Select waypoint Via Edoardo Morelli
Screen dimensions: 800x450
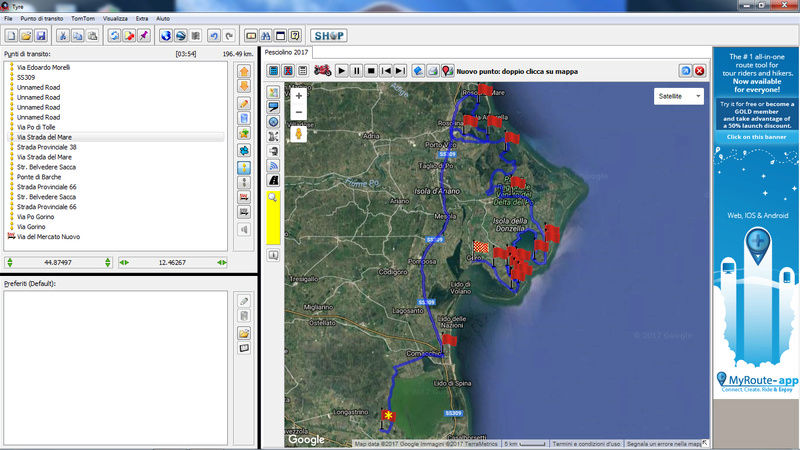pyautogui.click(x=43, y=67)
